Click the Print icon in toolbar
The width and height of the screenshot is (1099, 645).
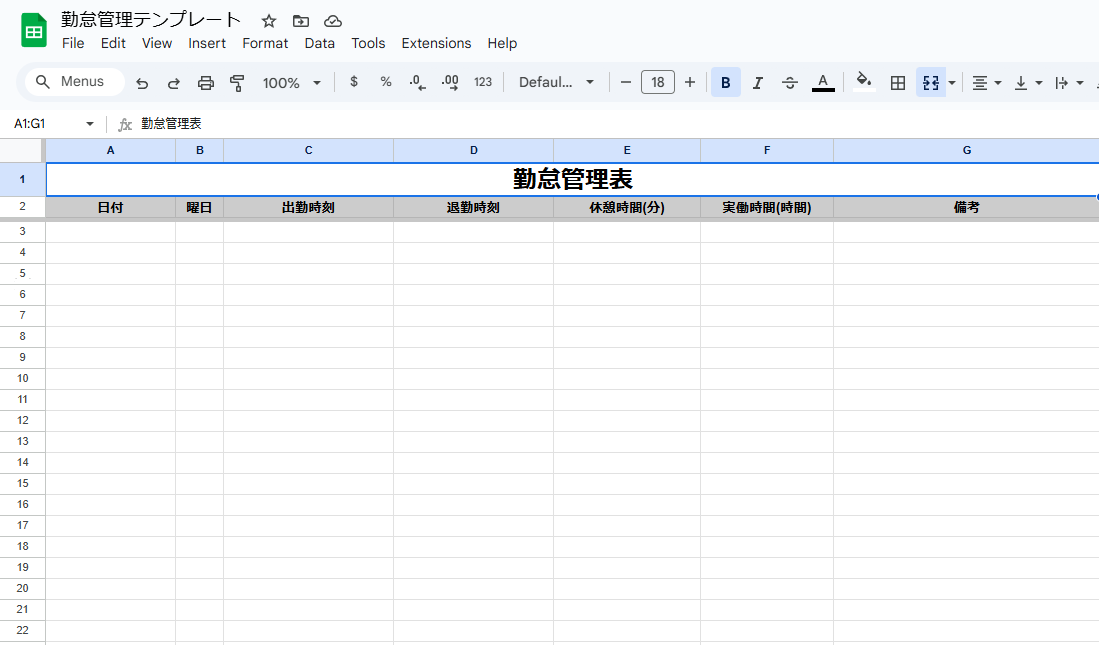pos(206,83)
